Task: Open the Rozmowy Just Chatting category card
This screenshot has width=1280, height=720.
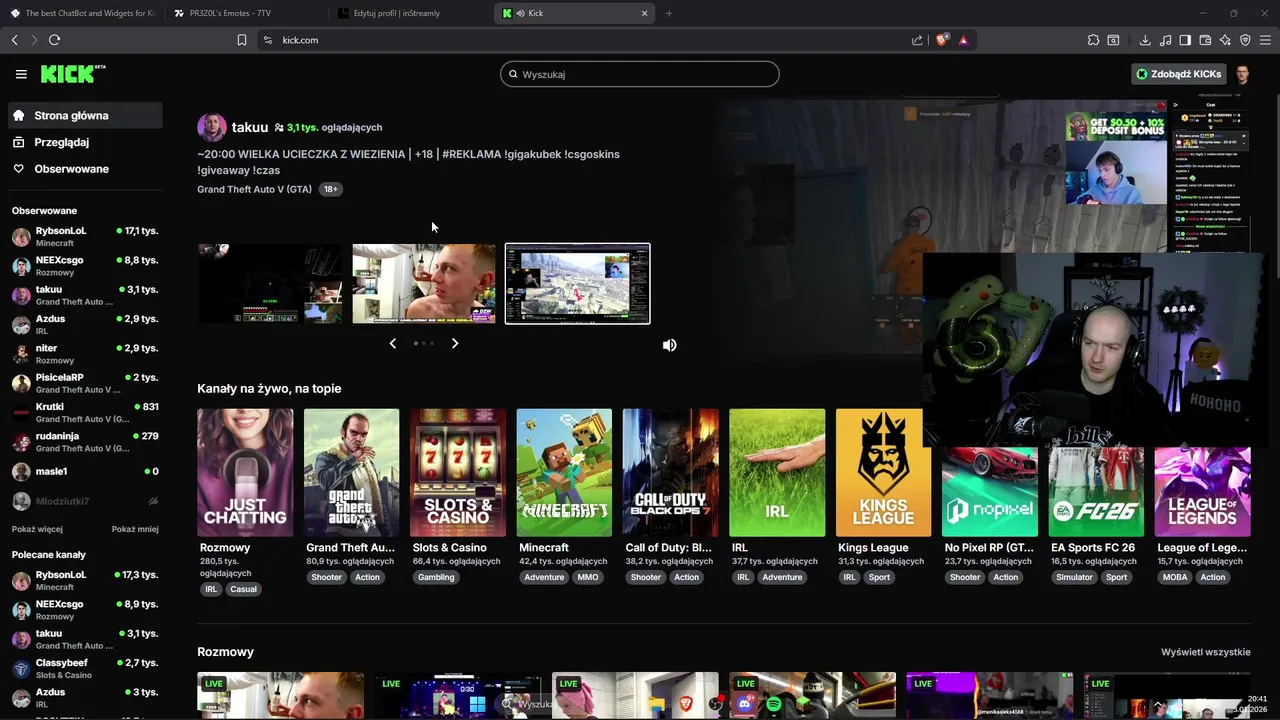Action: click(x=245, y=472)
